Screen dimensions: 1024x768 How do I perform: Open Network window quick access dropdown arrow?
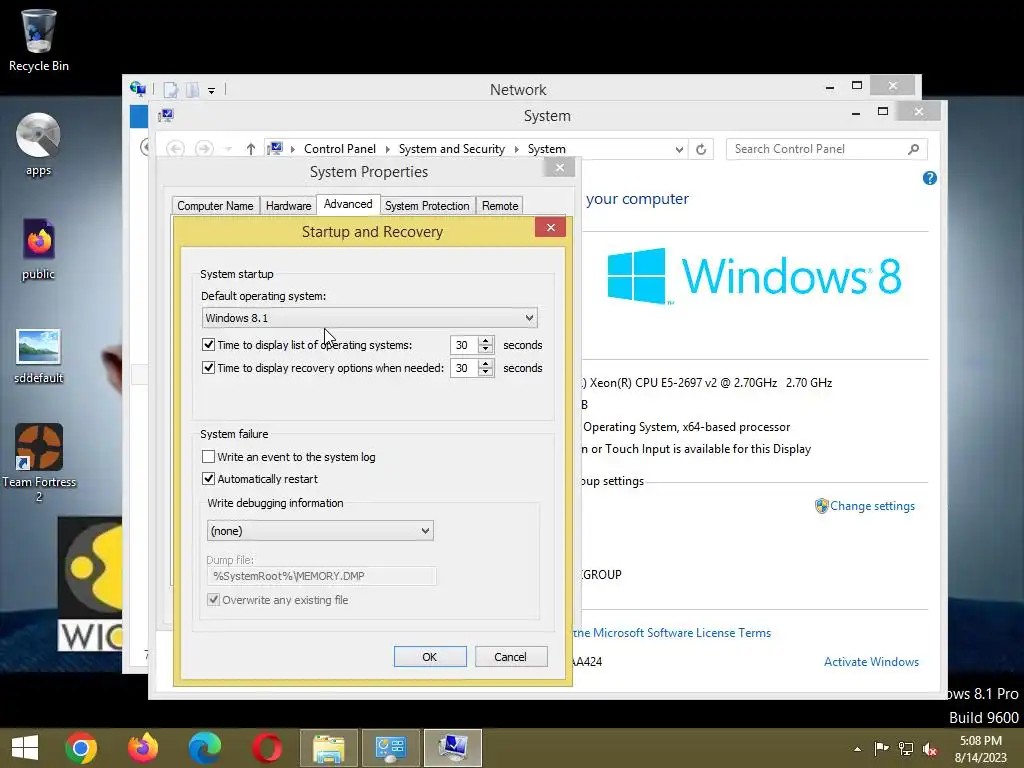[212, 90]
